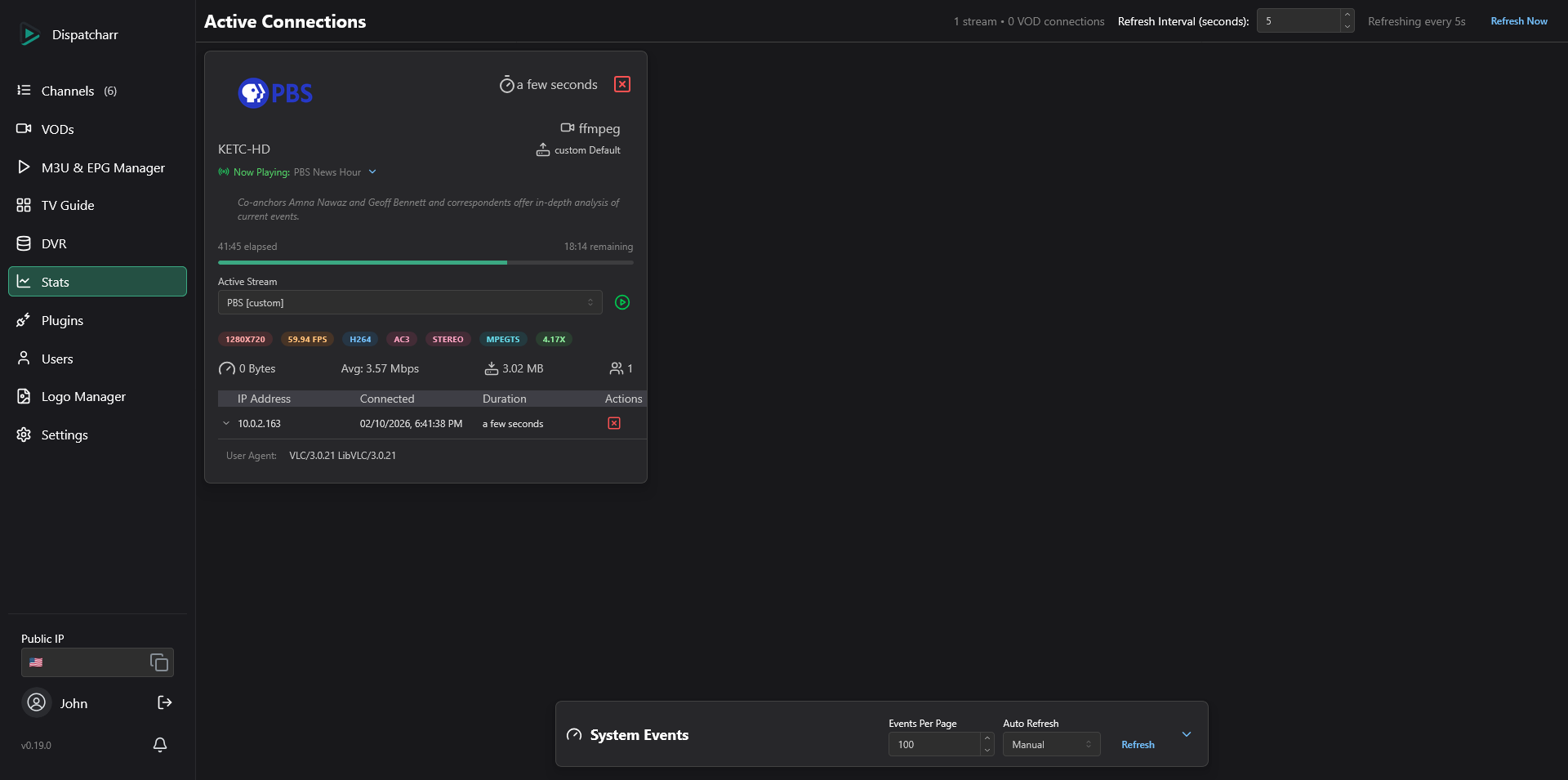Click the Dispatcharr logo icon
The height and width of the screenshot is (780, 1568).
point(29,34)
